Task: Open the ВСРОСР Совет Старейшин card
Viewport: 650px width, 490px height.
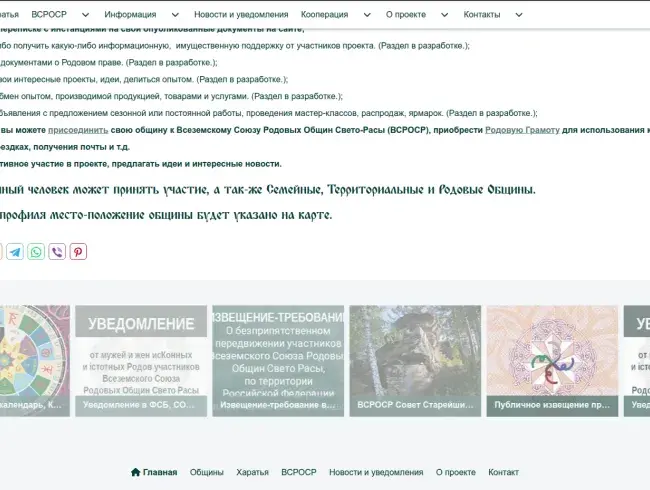Action: click(x=415, y=361)
